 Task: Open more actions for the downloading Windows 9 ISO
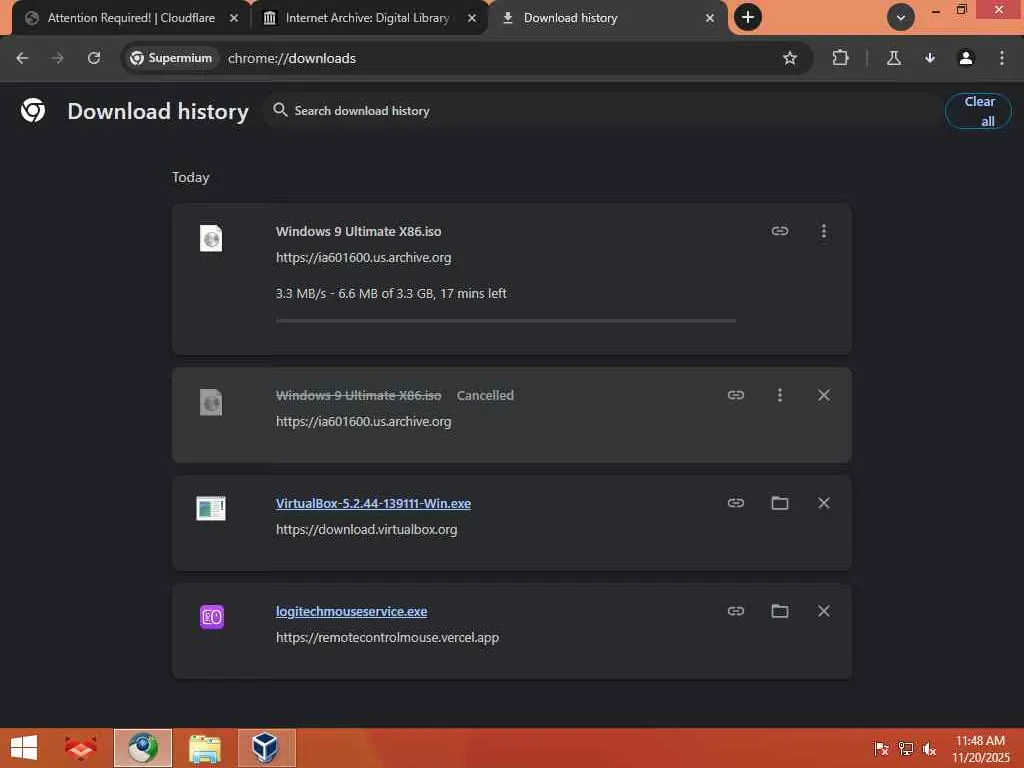(824, 231)
